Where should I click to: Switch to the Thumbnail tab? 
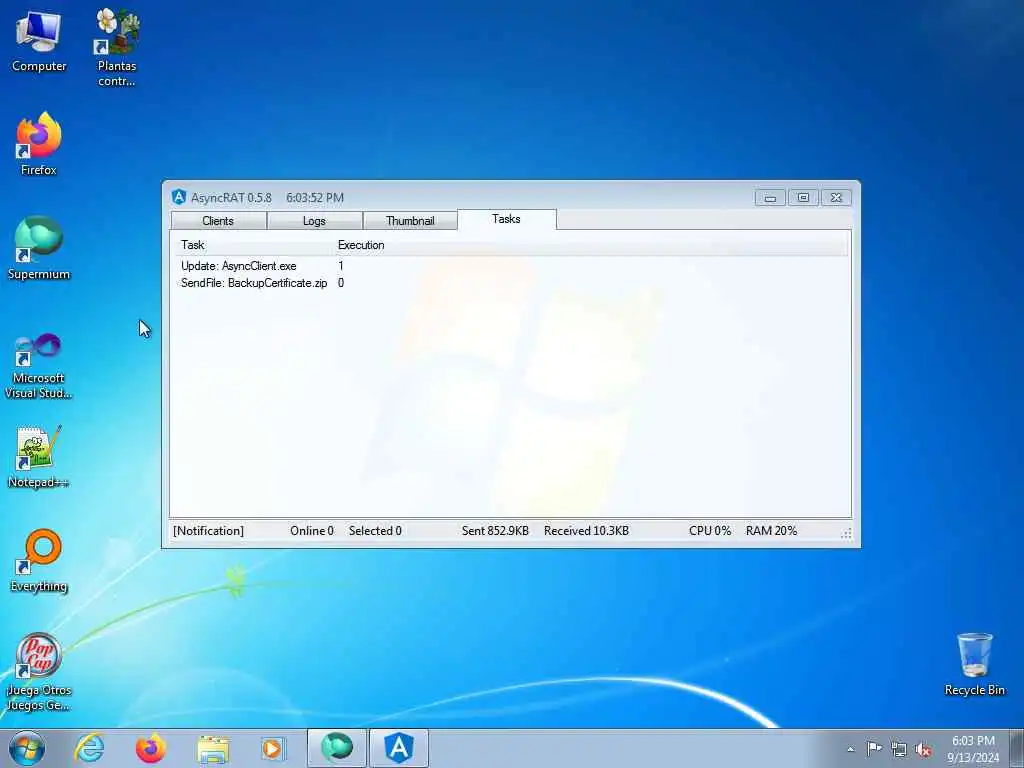(x=410, y=221)
